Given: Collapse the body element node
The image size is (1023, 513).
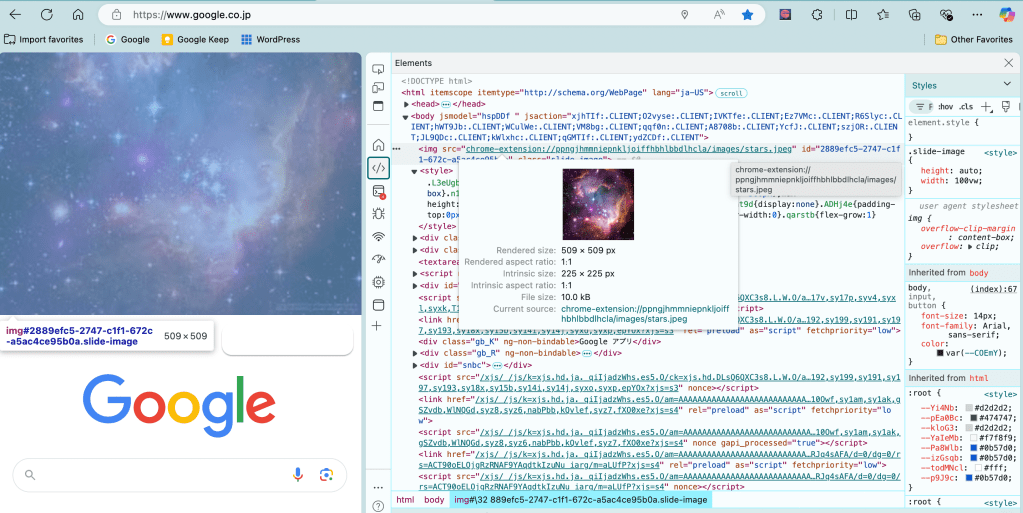Looking at the screenshot, I should coord(407,116).
